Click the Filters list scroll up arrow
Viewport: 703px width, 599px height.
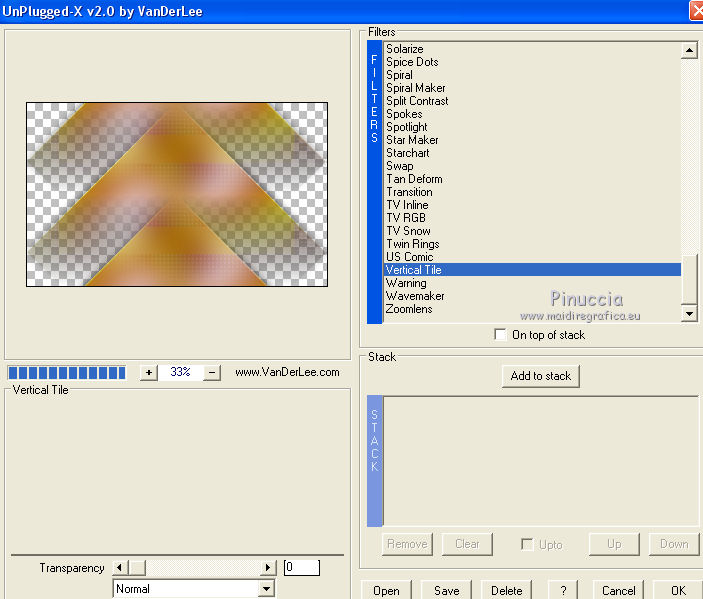click(x=690, y=50)
